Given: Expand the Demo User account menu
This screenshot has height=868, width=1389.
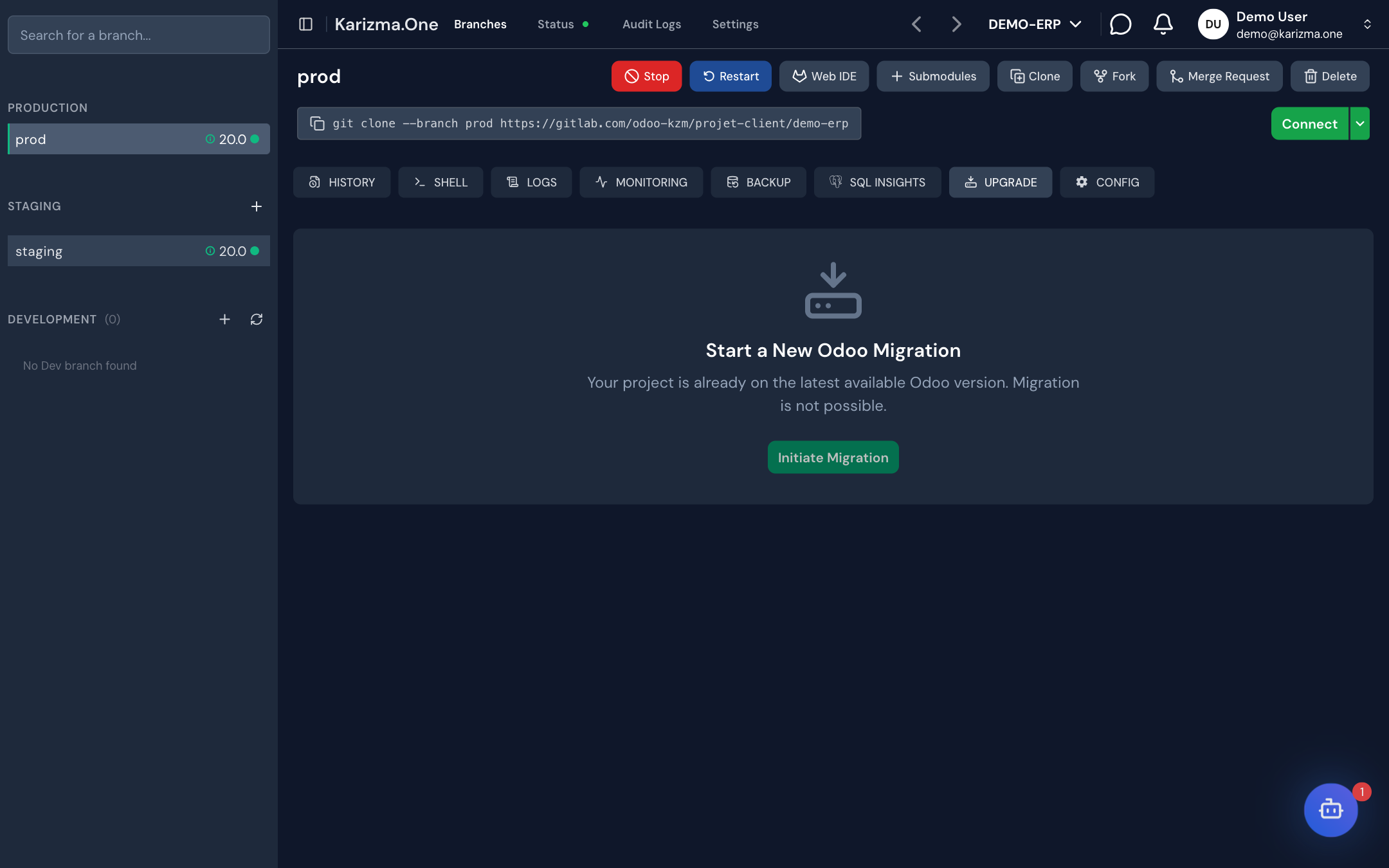Looking at the screenshot, I should point(1367,24).
